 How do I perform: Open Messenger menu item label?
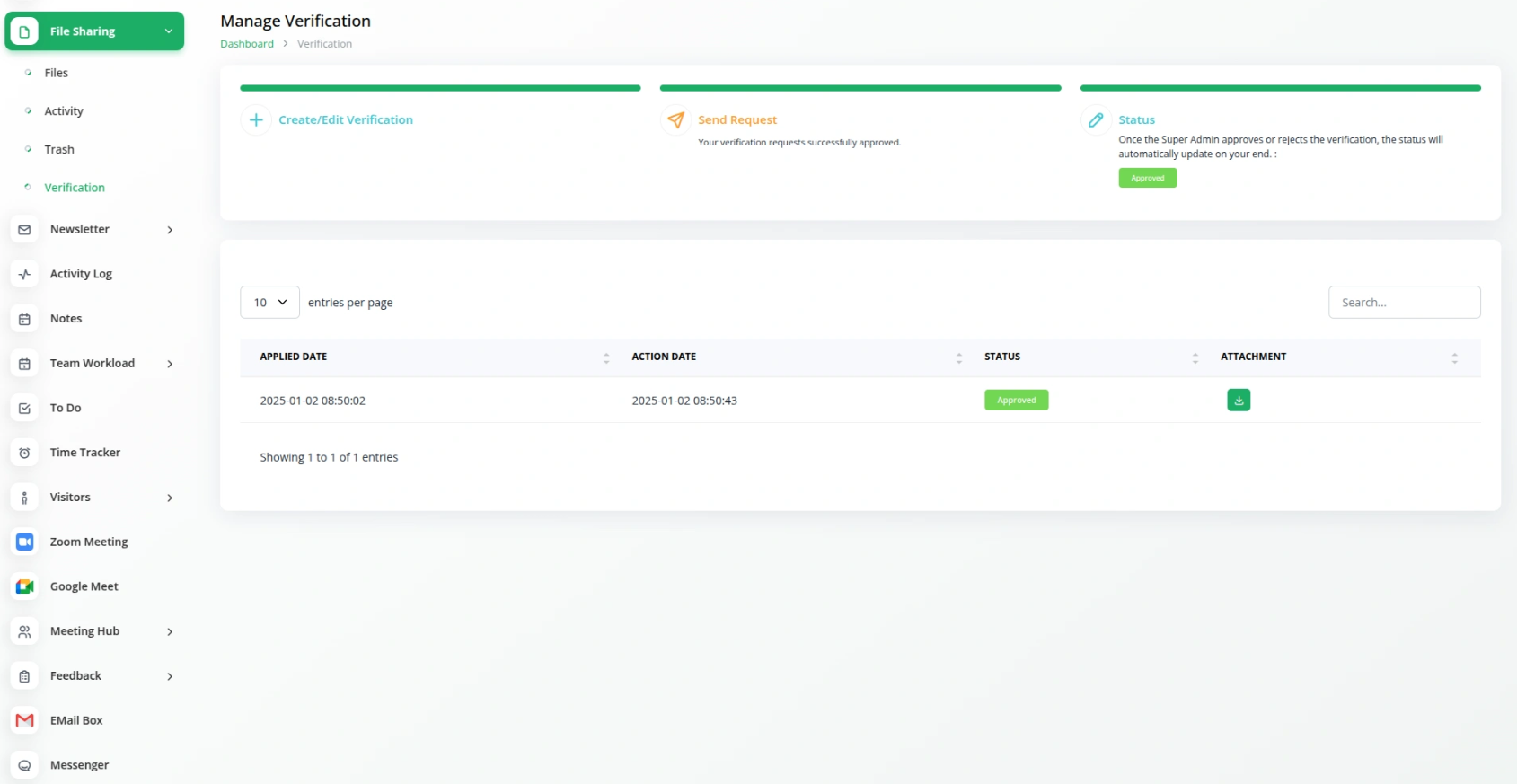79,765
